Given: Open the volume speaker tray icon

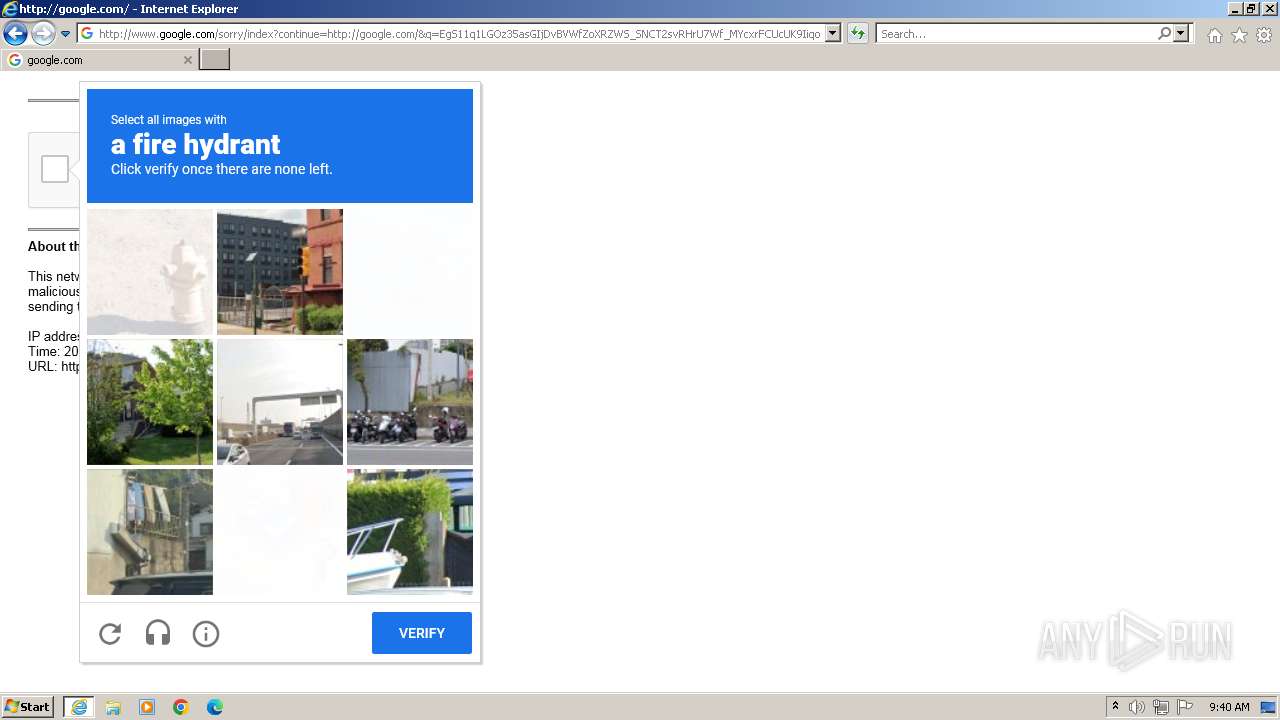Looking at the screenshot, I should click(x=1137, y=707).
